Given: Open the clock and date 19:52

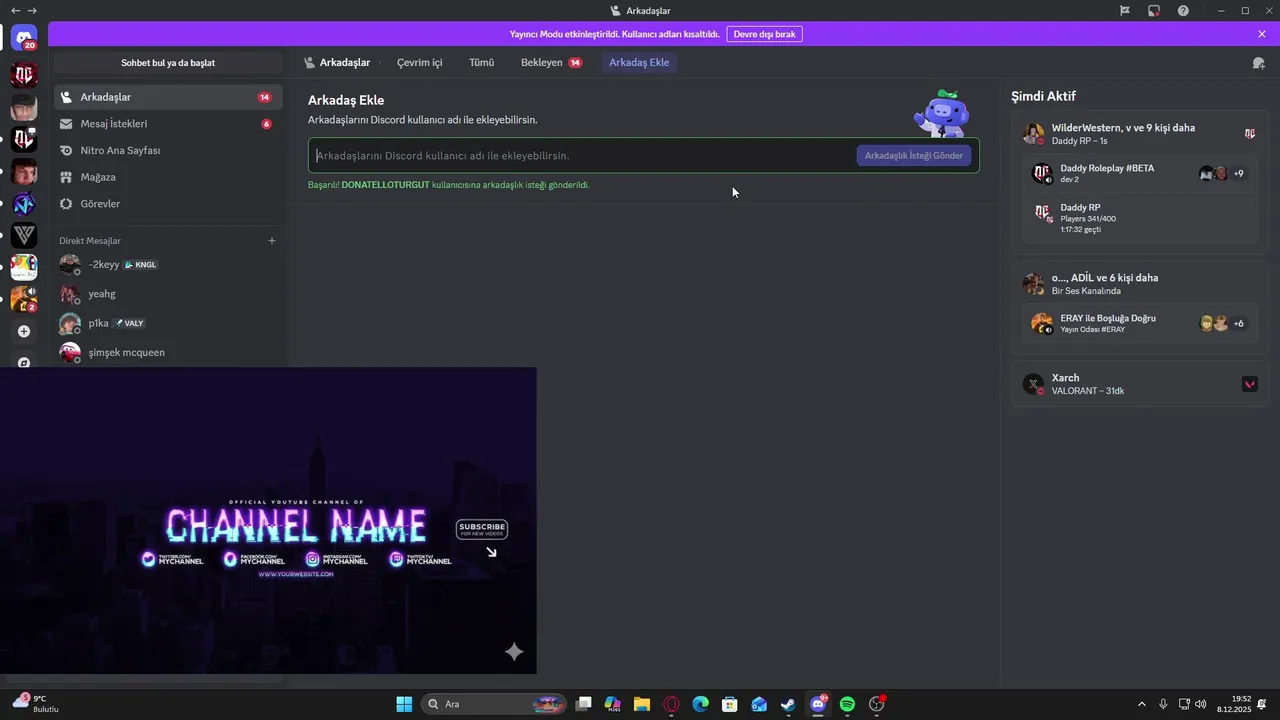Looking at the screenshot, I should [x=1234, y=704].
